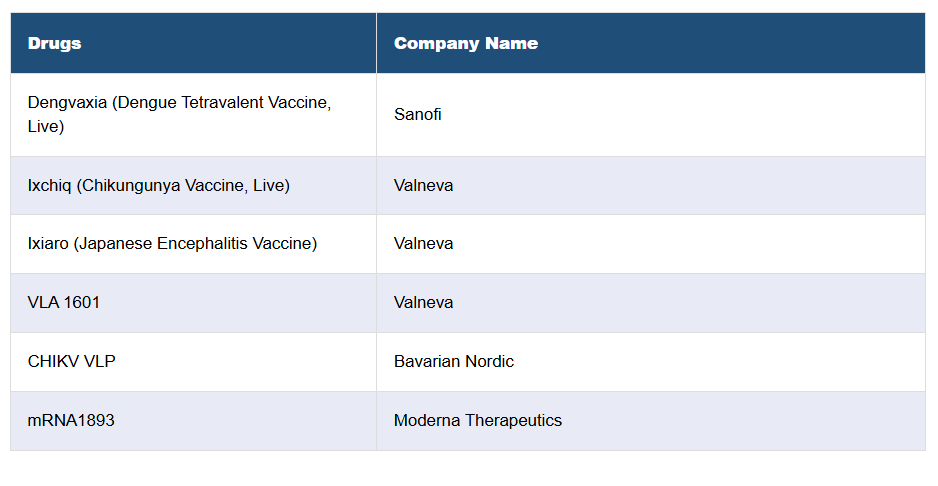This screenshot has height=486, width=938.
Task: Click the Bavarian Nordic company cell
Action: click(x=453, y=361)
